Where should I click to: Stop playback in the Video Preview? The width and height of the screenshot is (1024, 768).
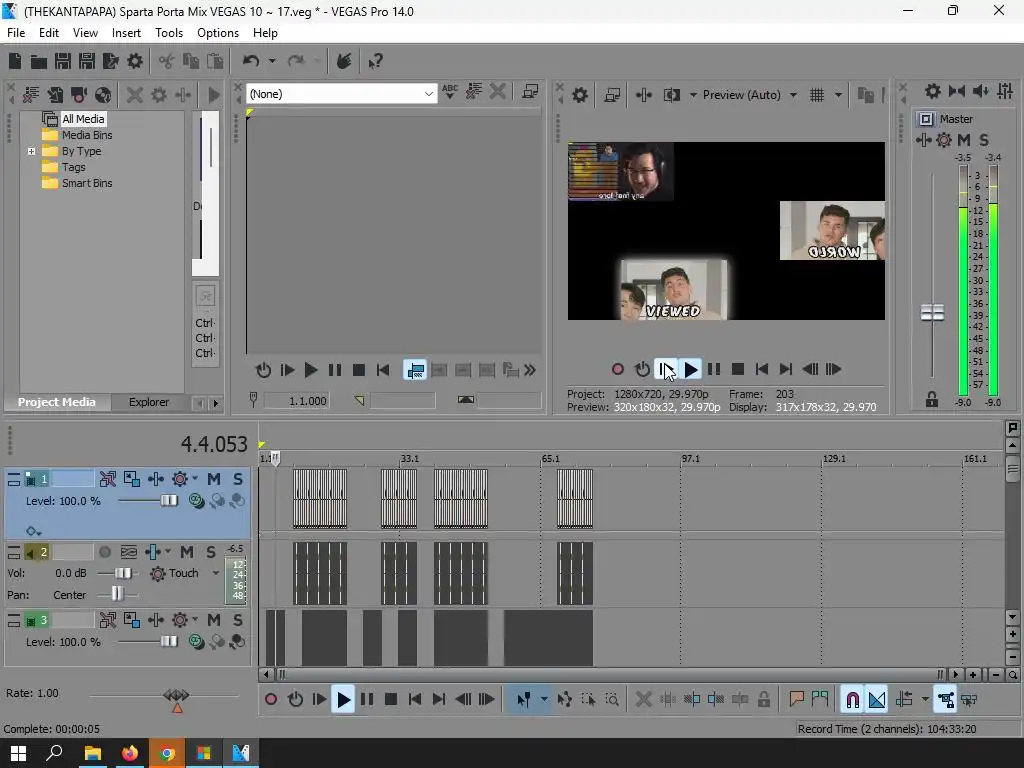pyautogui.click(x=738, y=370)
